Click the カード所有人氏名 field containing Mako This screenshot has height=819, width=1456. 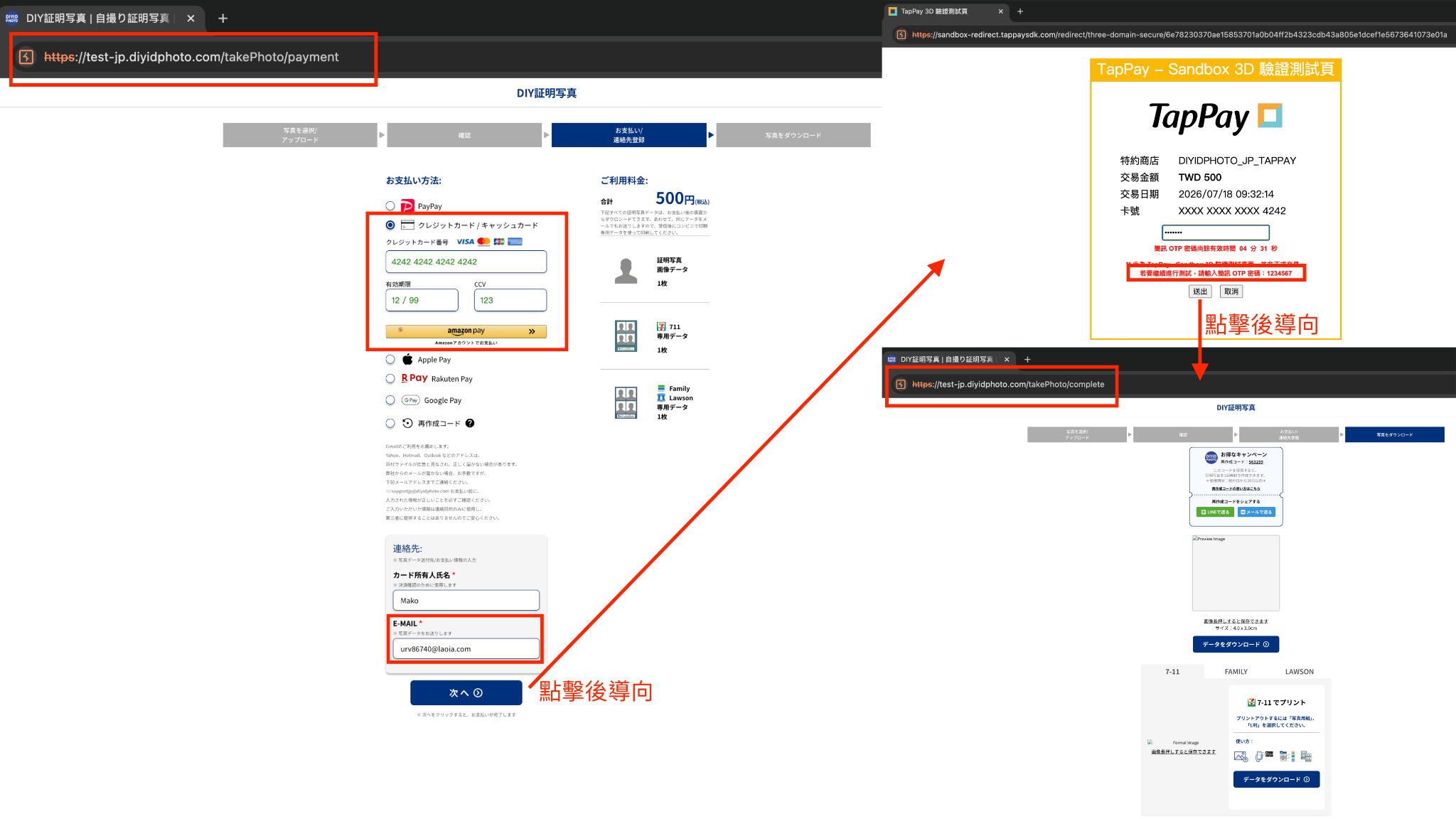(466, 601)
